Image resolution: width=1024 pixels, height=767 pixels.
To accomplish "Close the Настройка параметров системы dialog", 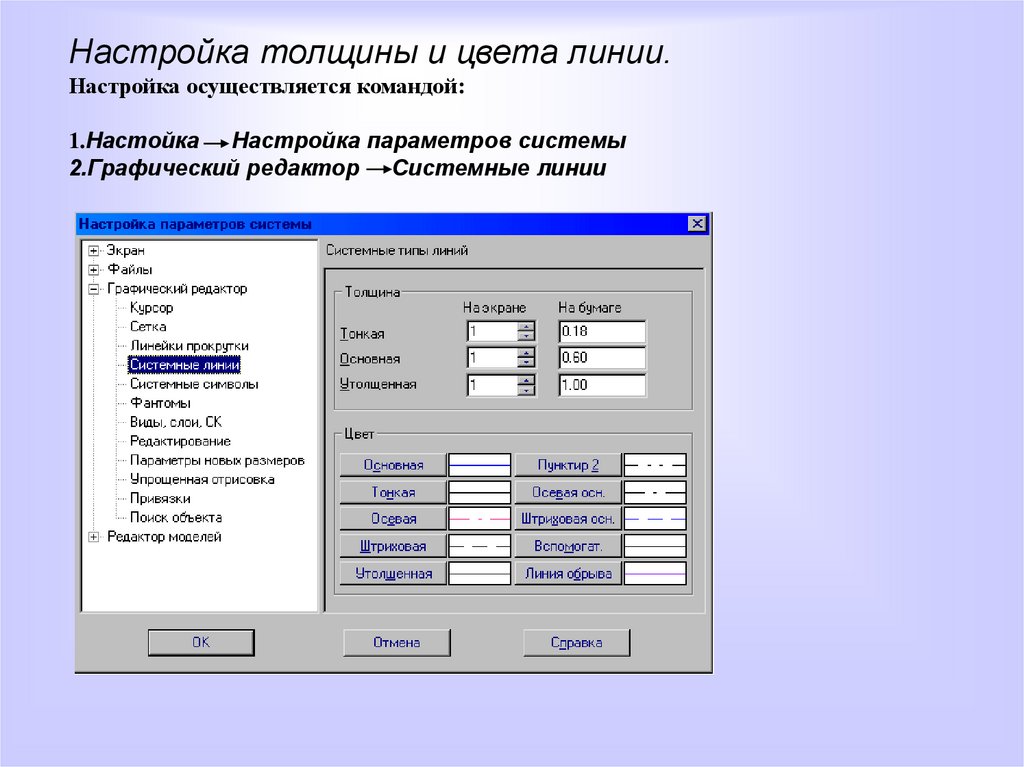I will click(697, 223).
